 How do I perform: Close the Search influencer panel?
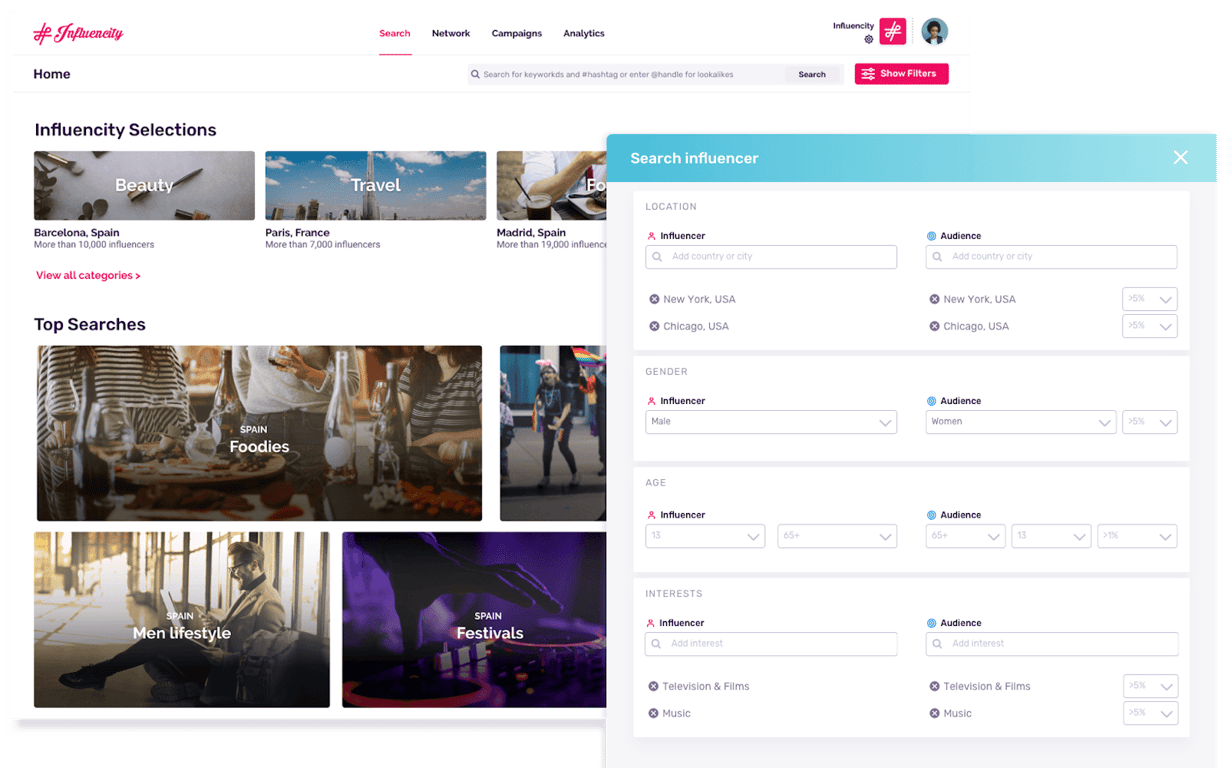tap(1180, 157)
